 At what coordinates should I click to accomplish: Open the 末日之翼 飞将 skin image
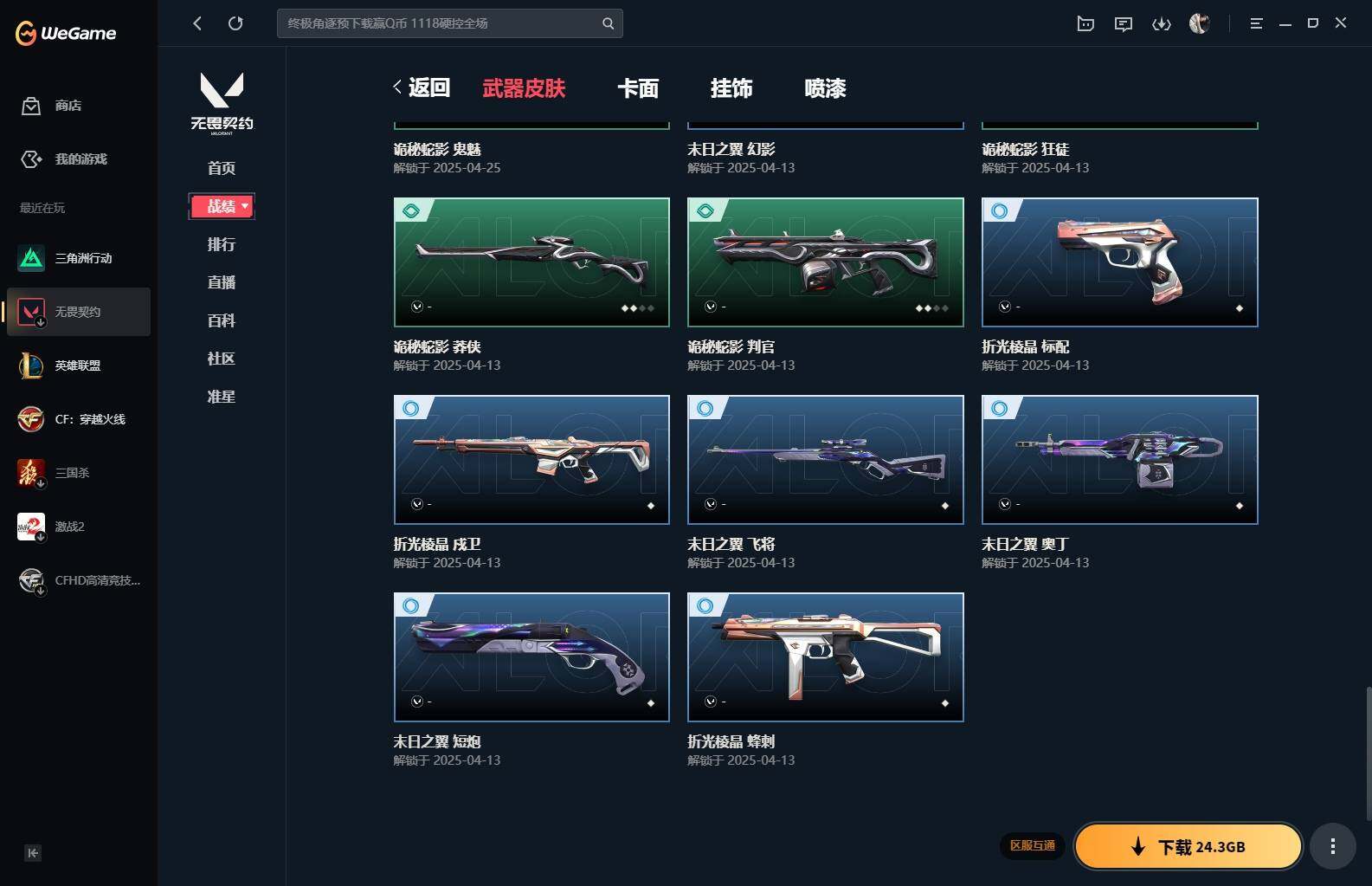pyautogui.click(x=826, y=460)
